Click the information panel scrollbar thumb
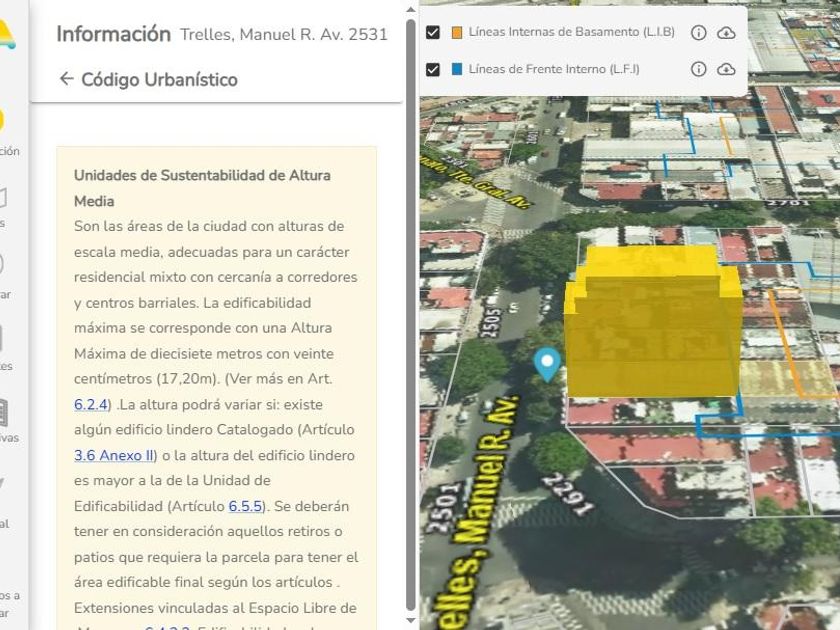 411,315
